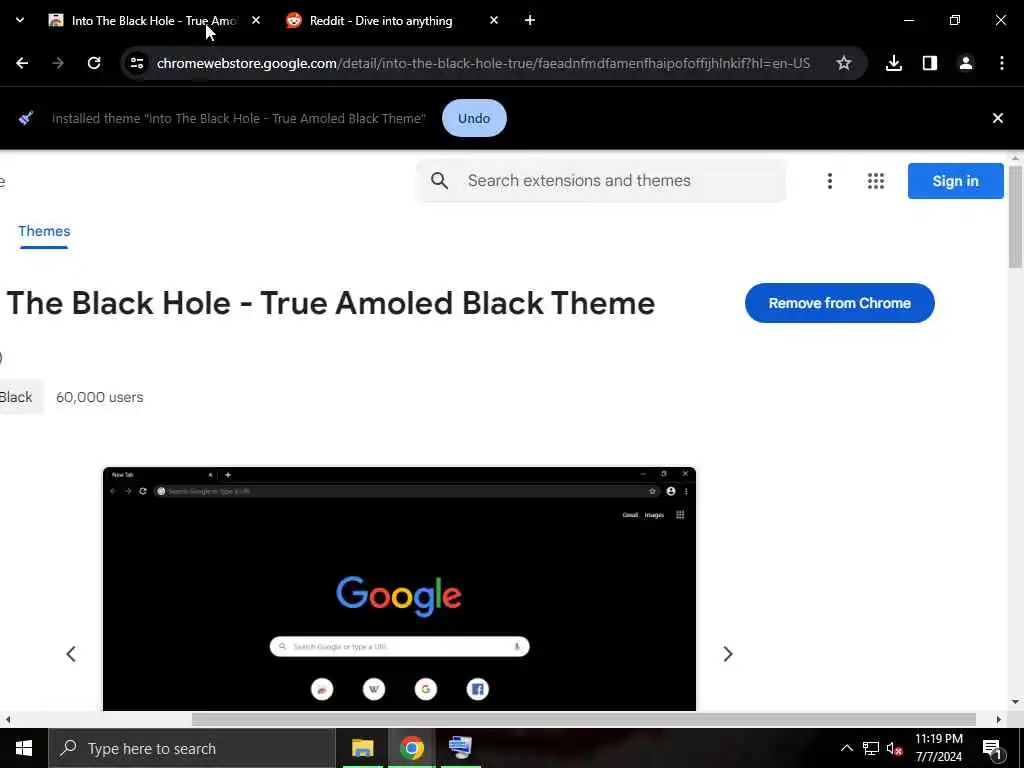Viewport: 1024px width, 768px height.
Task: Focus the Search extensions and themes field
Action: [601, 181]
